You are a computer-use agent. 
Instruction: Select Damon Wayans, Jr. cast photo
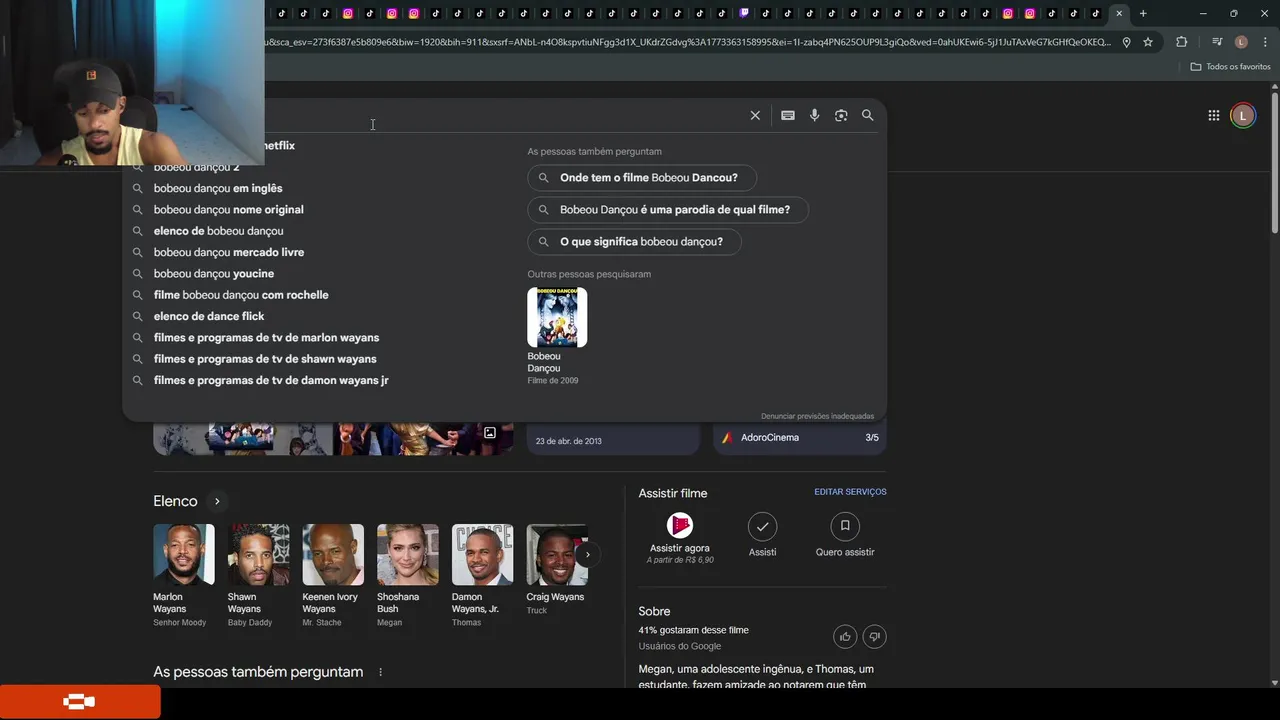482,554
